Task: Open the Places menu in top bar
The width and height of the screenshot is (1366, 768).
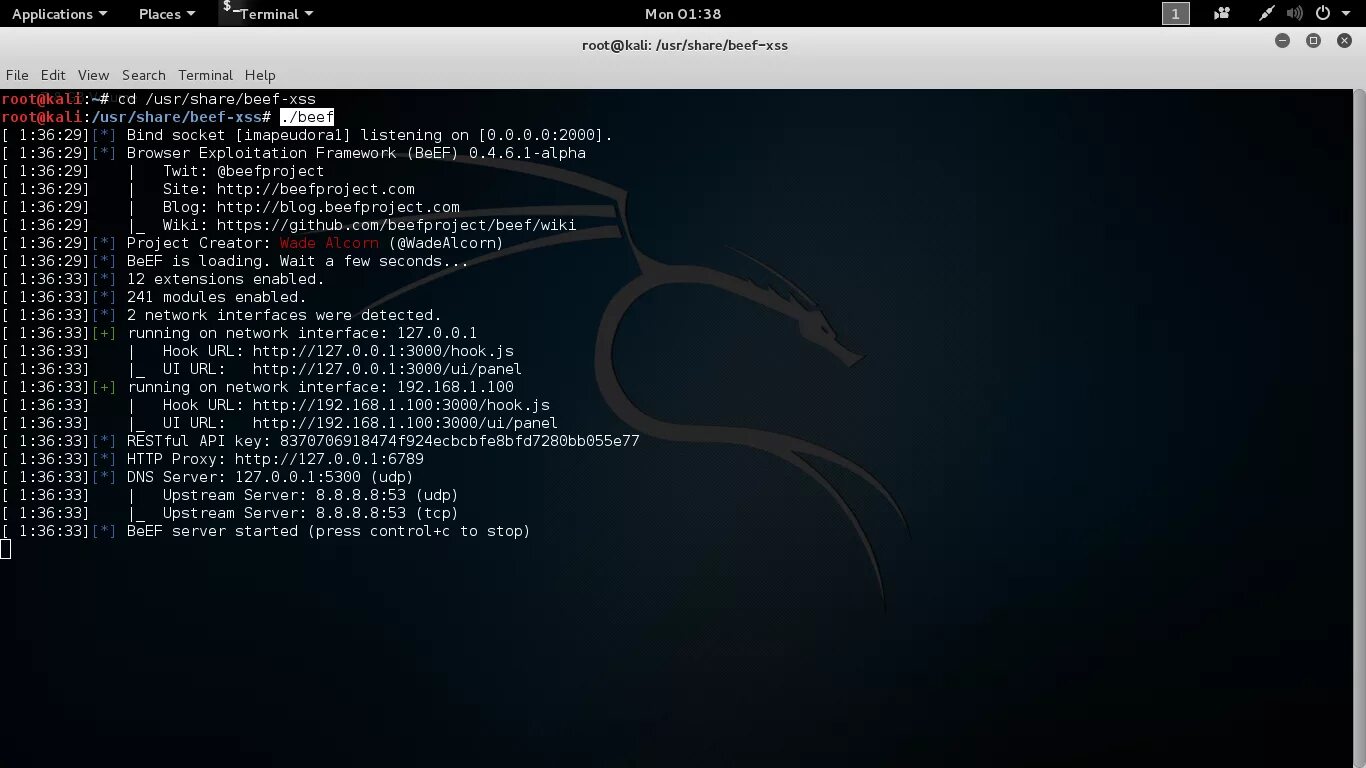Action: (x=166, y=14)
